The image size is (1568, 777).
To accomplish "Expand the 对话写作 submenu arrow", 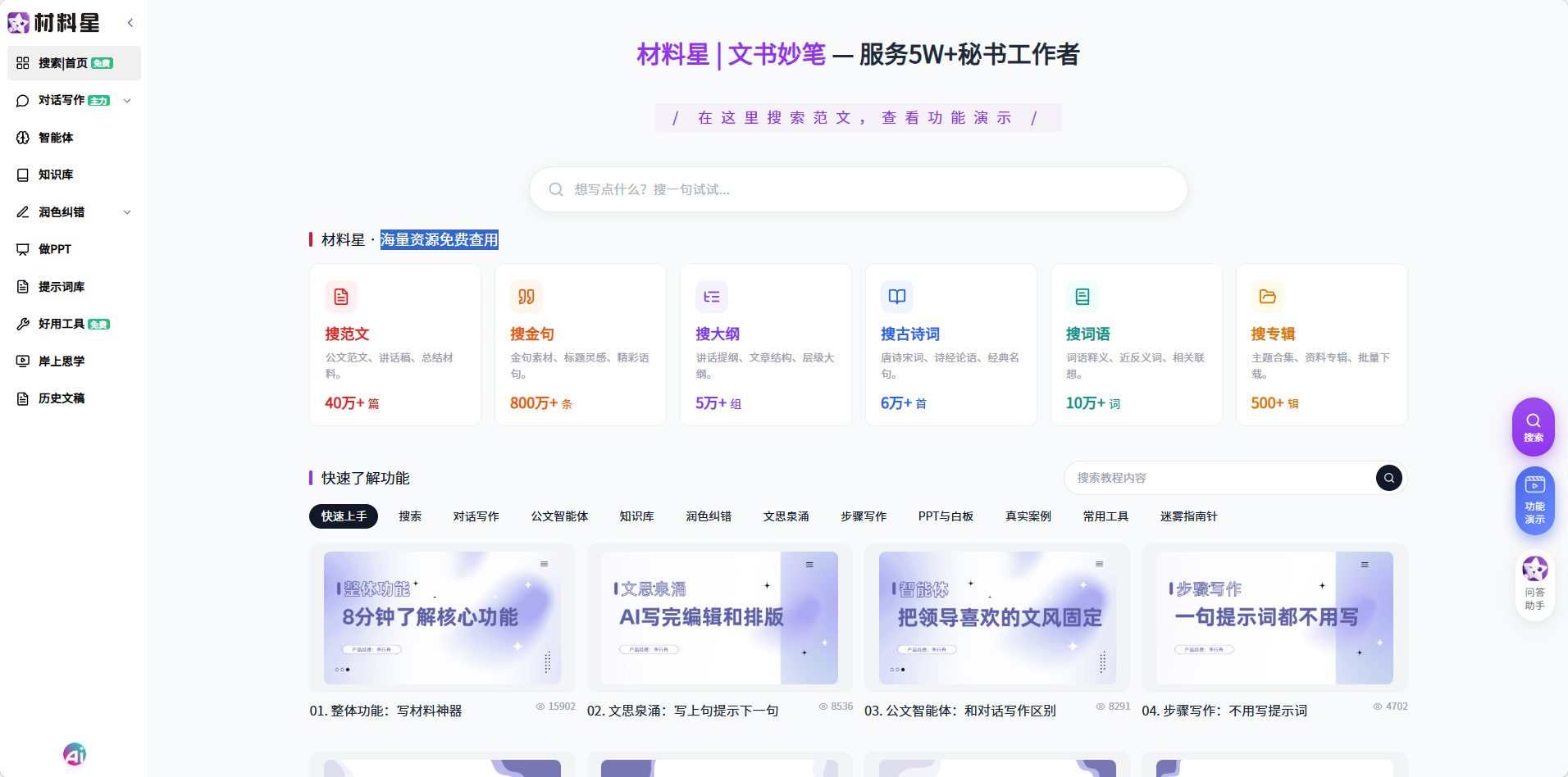I will click(127, 101).
